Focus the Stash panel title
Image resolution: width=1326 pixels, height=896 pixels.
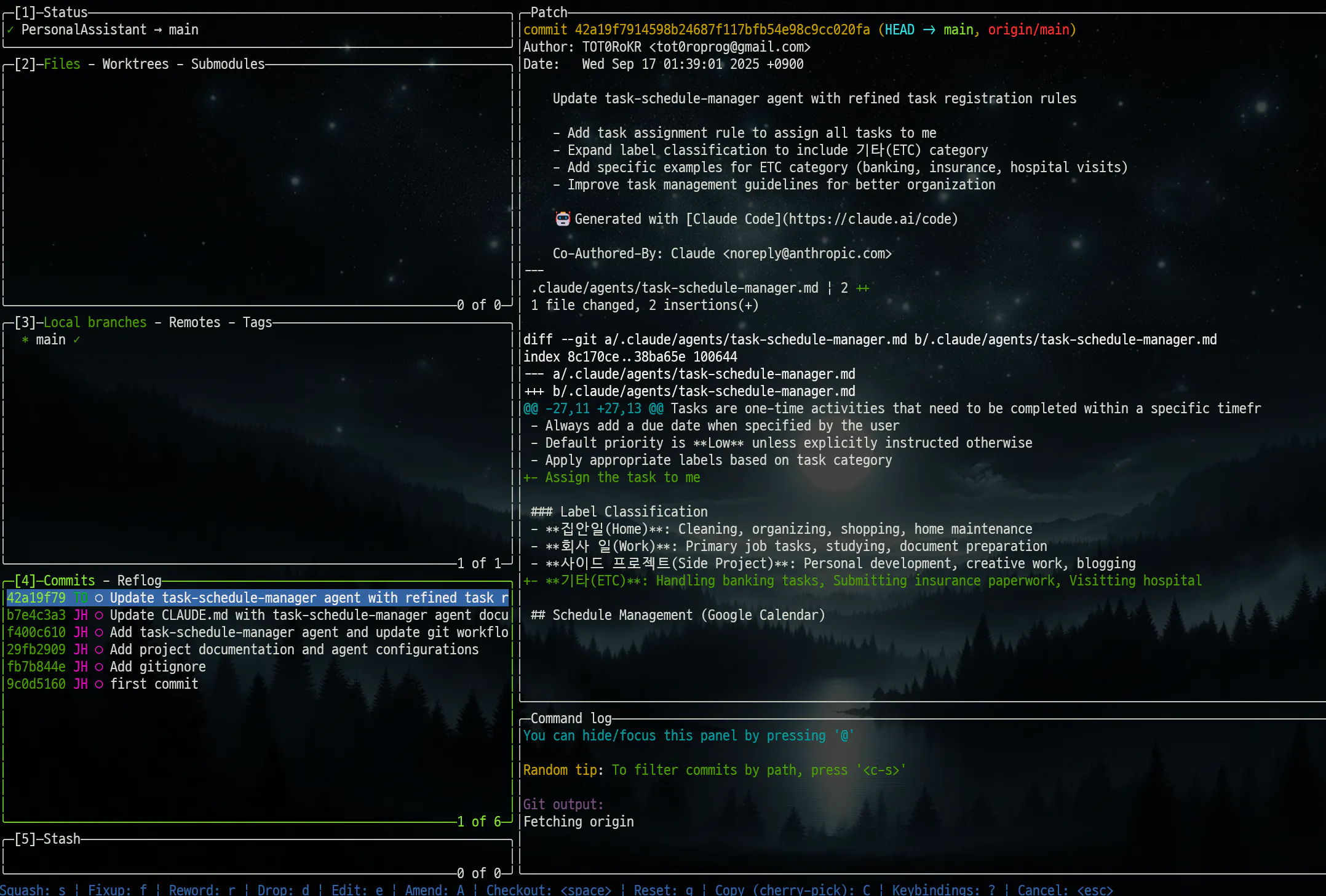pos(62,839)
